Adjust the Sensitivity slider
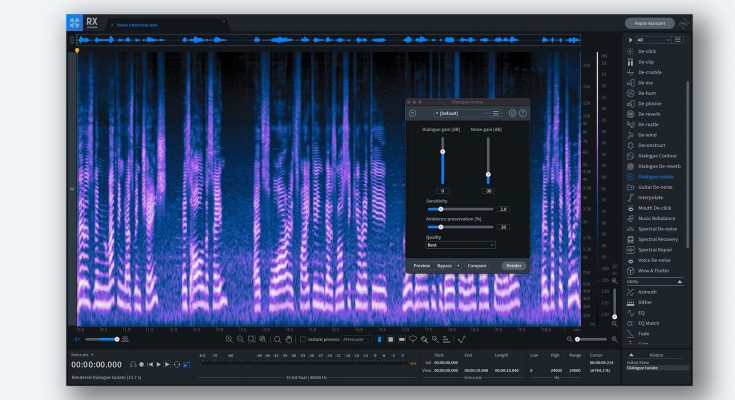The height and width of the screenshot is (400, 735). pyautogui.click(x=442, y=209)
